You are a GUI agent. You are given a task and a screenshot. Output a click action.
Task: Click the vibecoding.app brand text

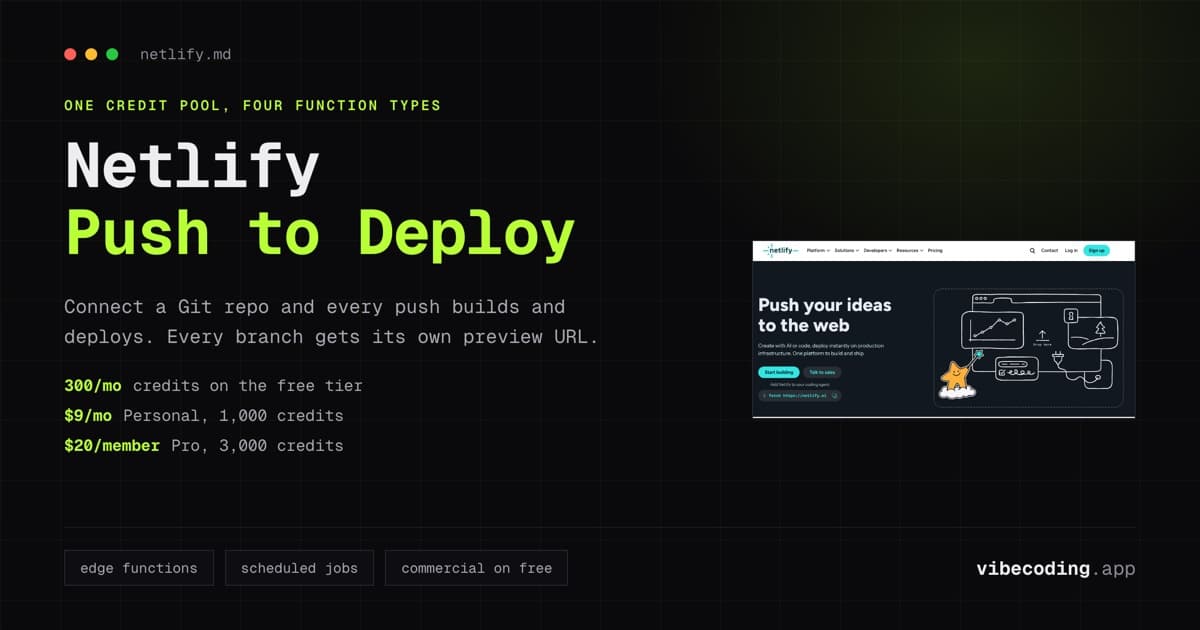pyautogui.click(x=1056, y=568)
